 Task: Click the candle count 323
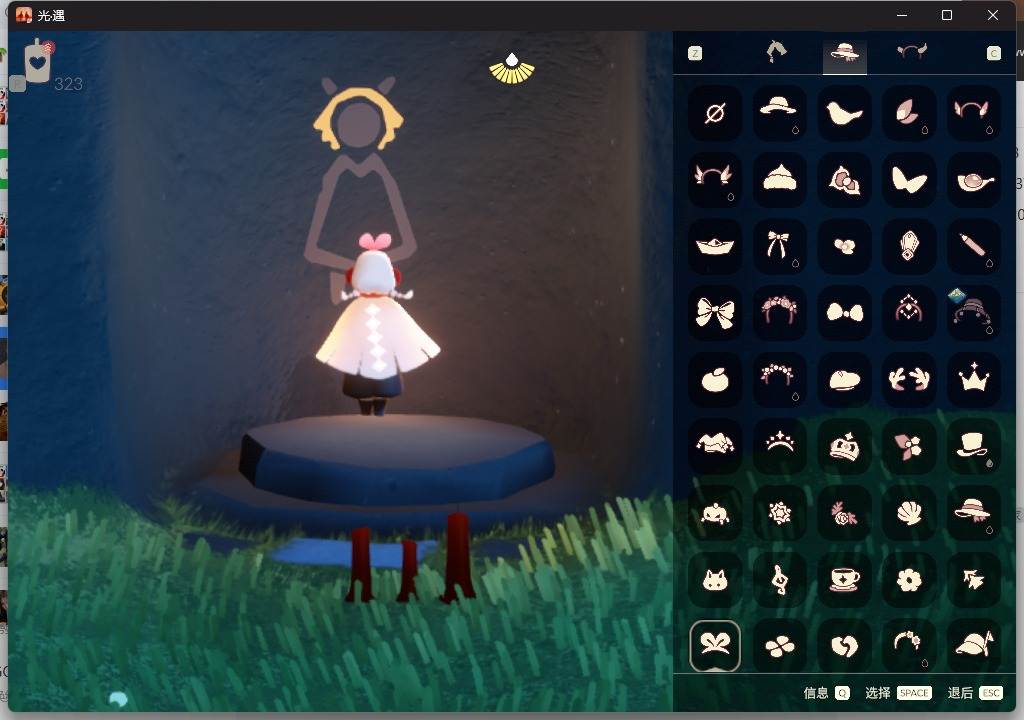coord(69,84)
